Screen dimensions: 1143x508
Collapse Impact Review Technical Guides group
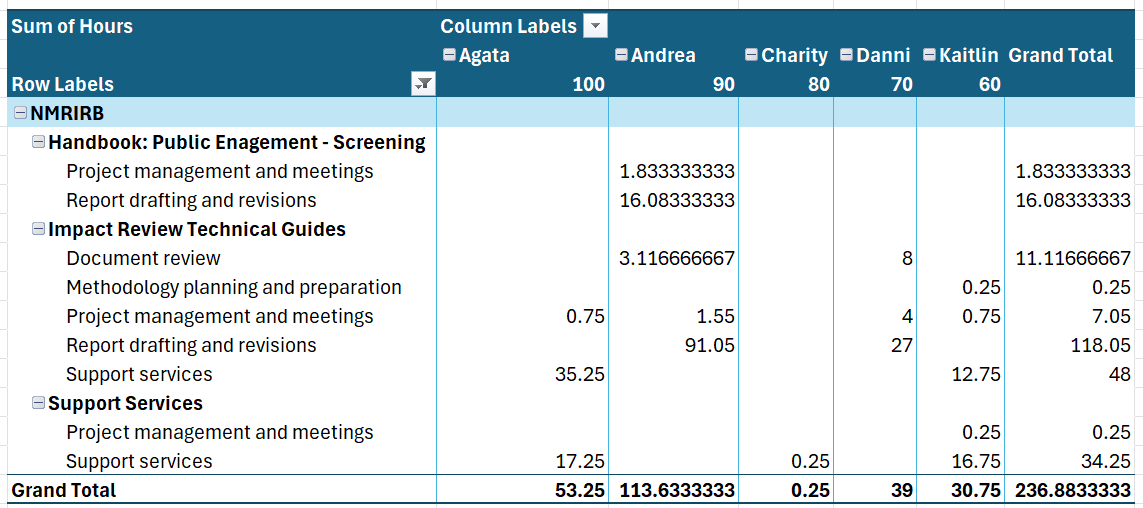(x=39, y=230)
